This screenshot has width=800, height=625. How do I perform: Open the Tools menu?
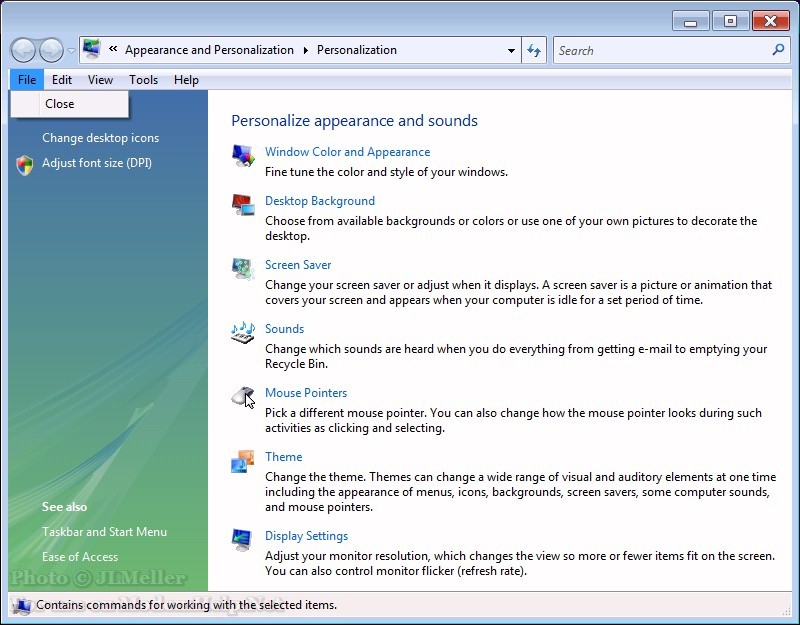[x=143, y=80]
